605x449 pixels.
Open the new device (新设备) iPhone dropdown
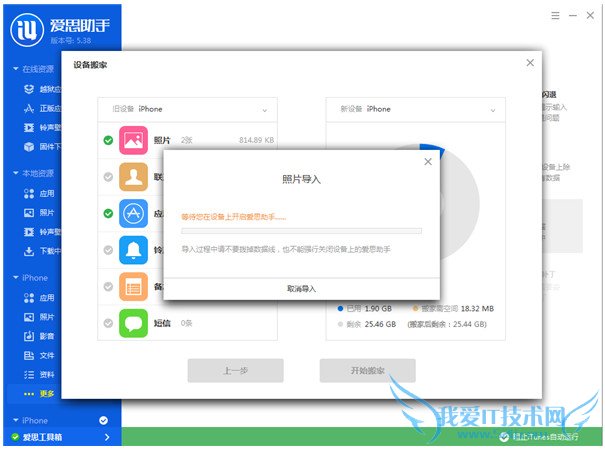point(416,110)
